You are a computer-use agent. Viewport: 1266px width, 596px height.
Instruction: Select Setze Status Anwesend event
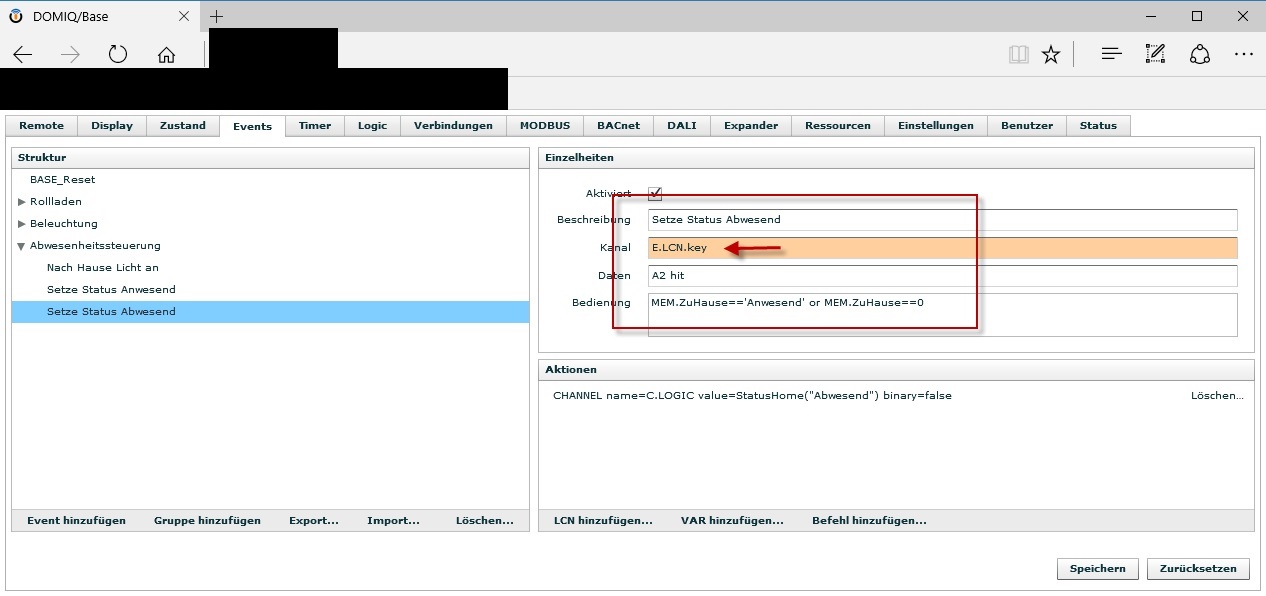[x=111, y=290]
